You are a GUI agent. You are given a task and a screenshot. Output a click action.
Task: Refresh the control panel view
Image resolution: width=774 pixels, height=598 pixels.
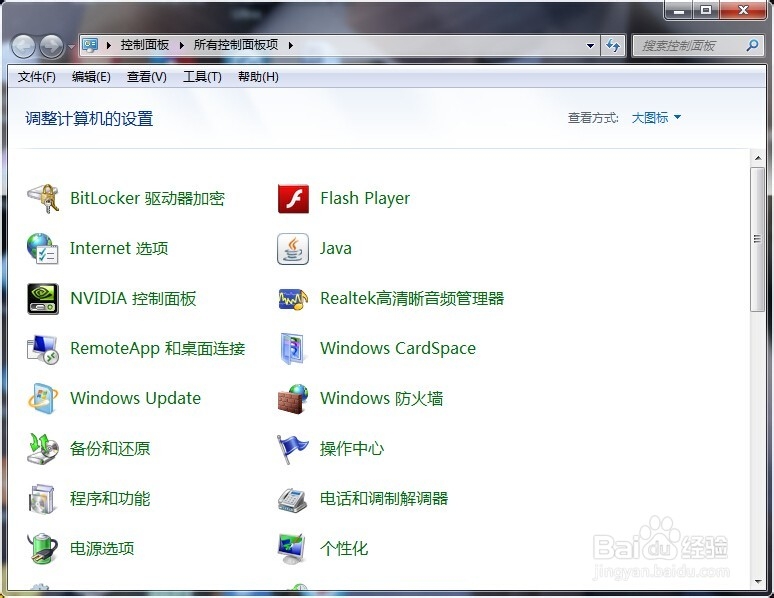tap(613, 46)
